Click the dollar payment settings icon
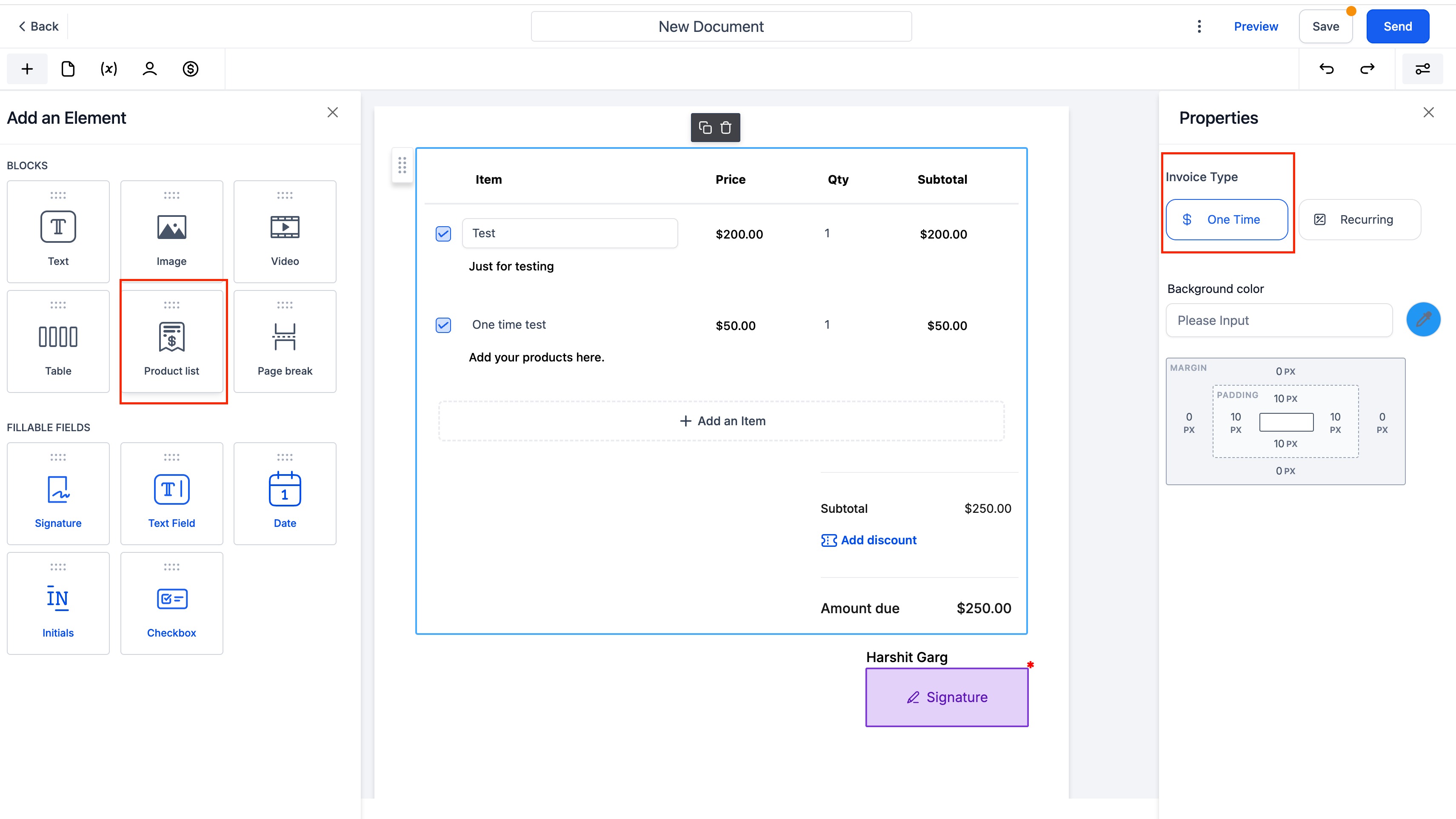Image resolution: width=1456 pixels, height=819 pixels. 191,69
